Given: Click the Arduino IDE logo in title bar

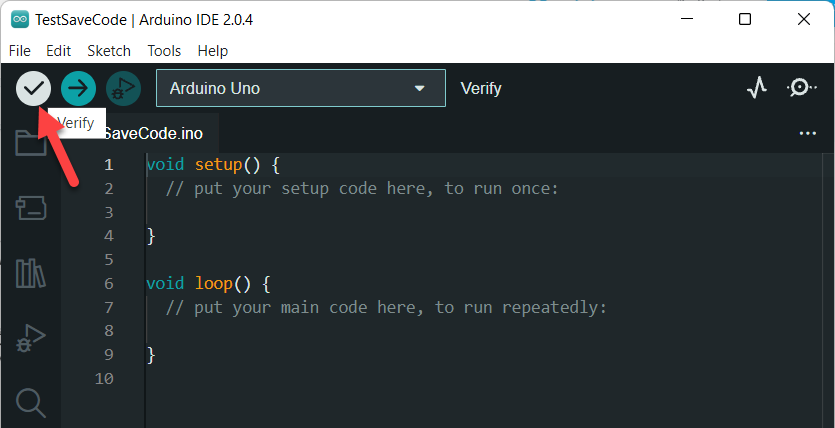Looking at the screenshot, I should (x=20, y=20).
